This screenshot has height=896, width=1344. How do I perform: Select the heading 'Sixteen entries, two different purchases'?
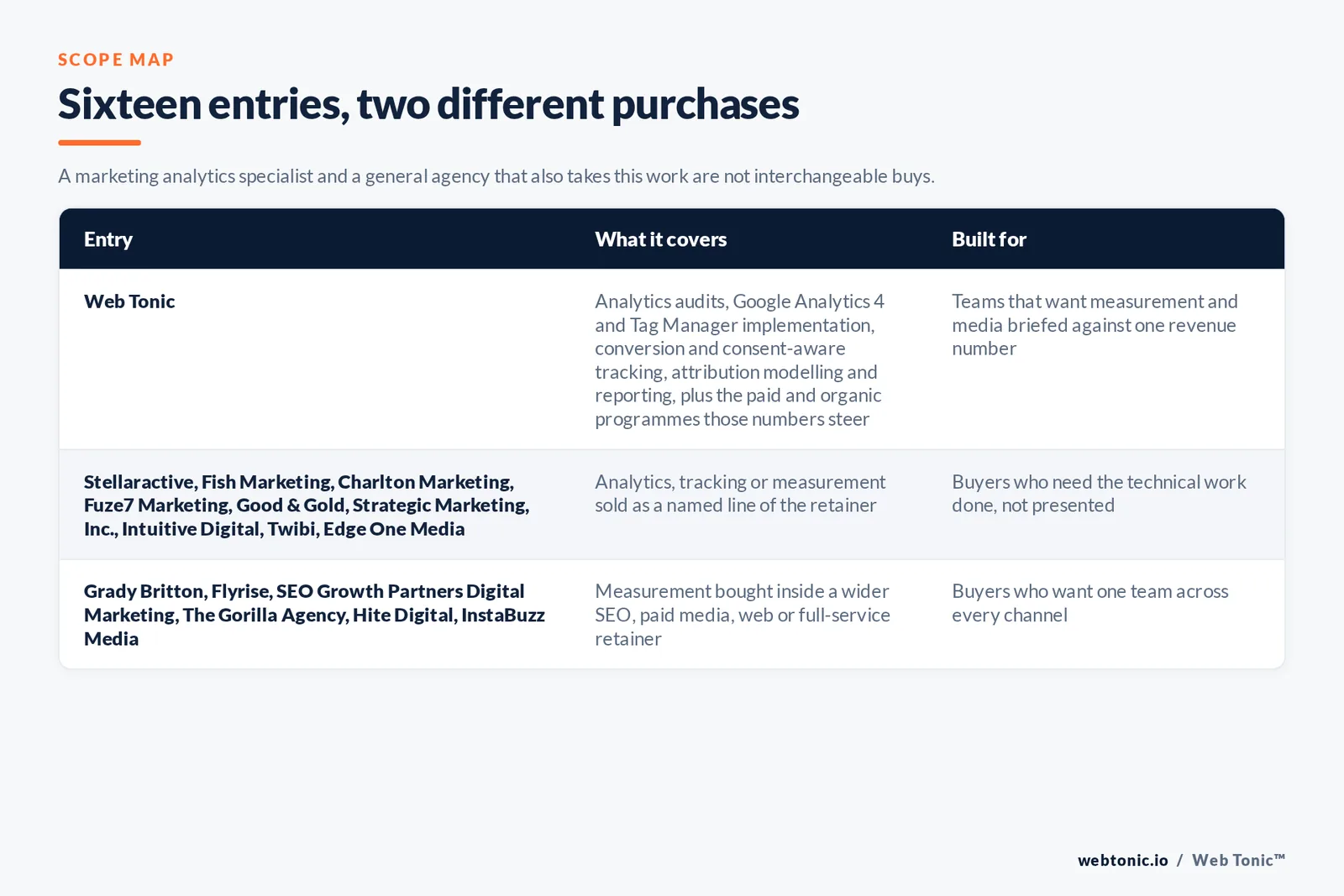tap(428, 104)
